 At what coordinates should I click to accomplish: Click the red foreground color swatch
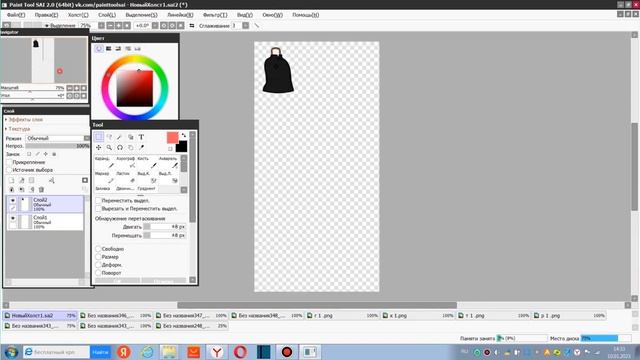pyautogui.click(x=172, y=138)
